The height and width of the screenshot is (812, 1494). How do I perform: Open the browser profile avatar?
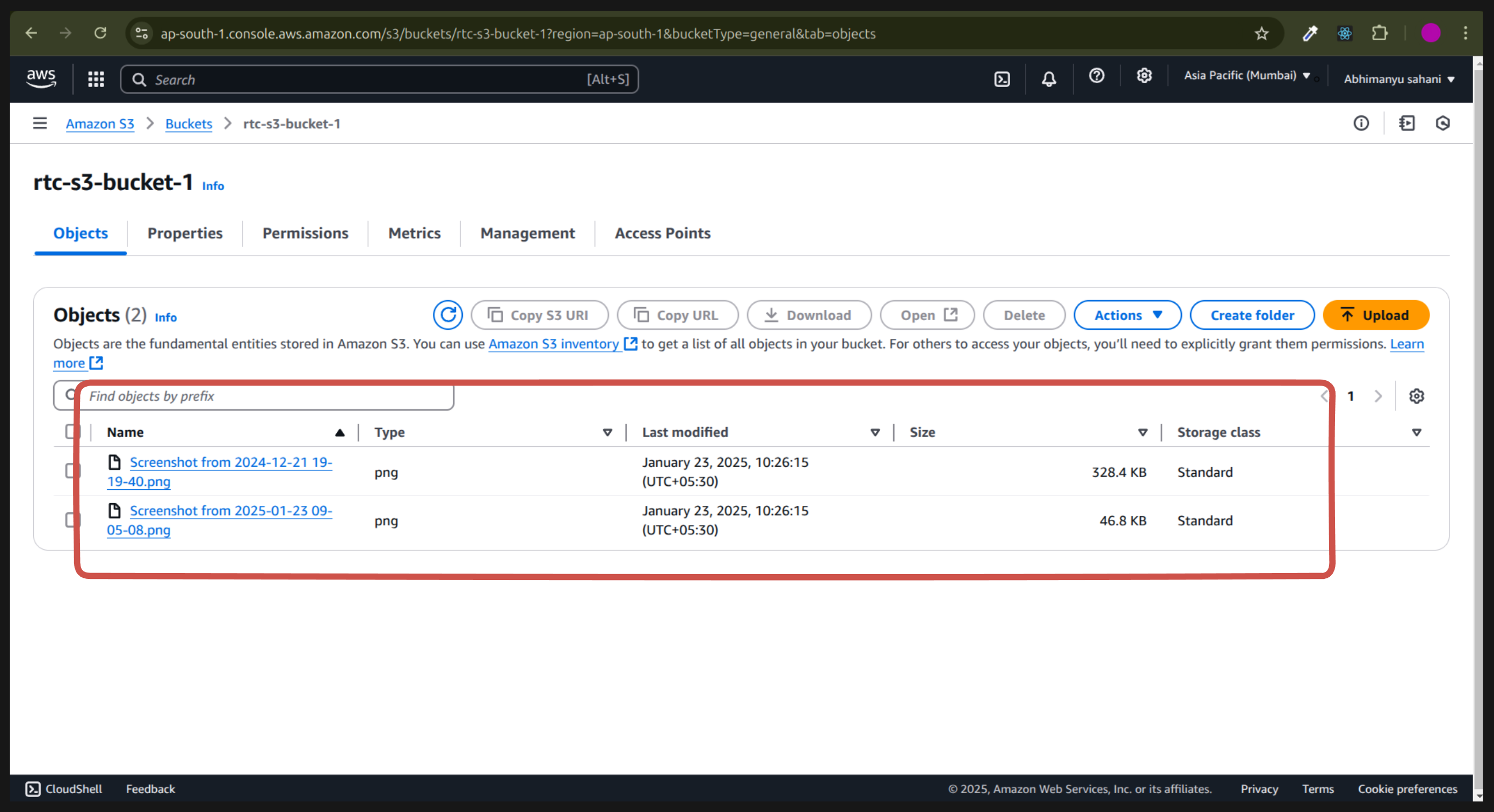(1430, 33)
